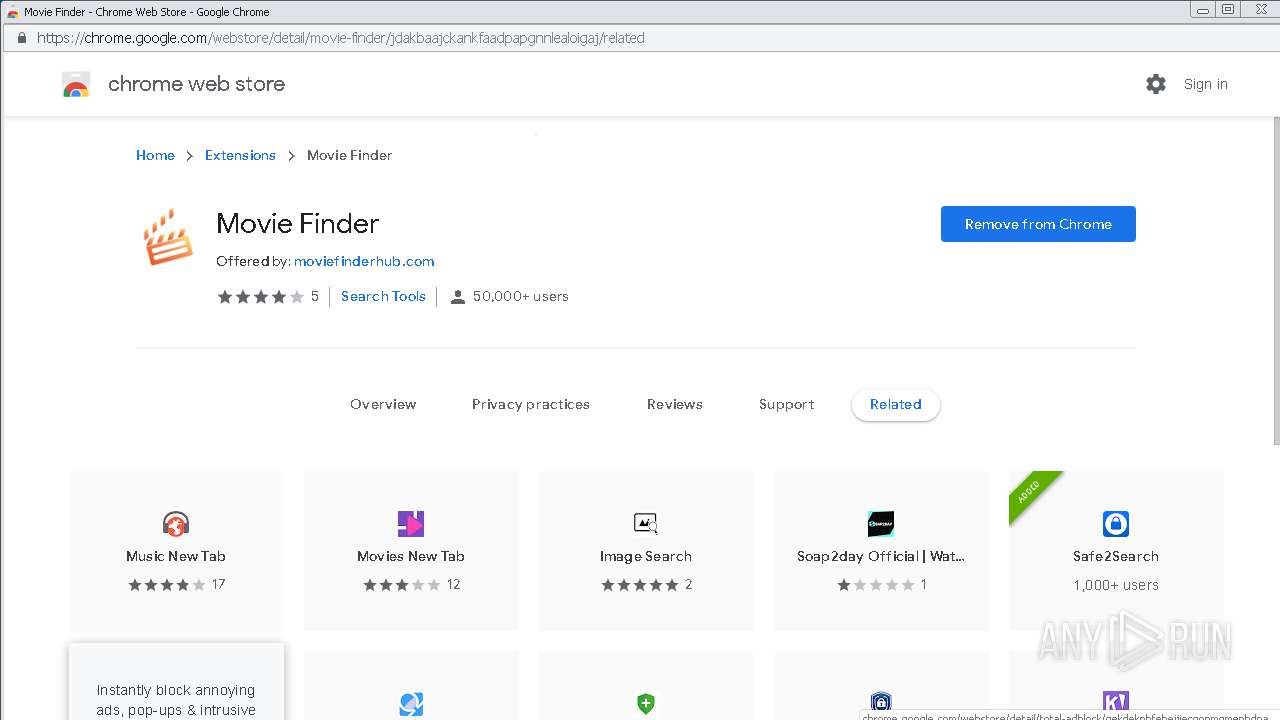The image size is (1280, 720).
Task: Click the chrome web store title text
Action: click(196, 84)
